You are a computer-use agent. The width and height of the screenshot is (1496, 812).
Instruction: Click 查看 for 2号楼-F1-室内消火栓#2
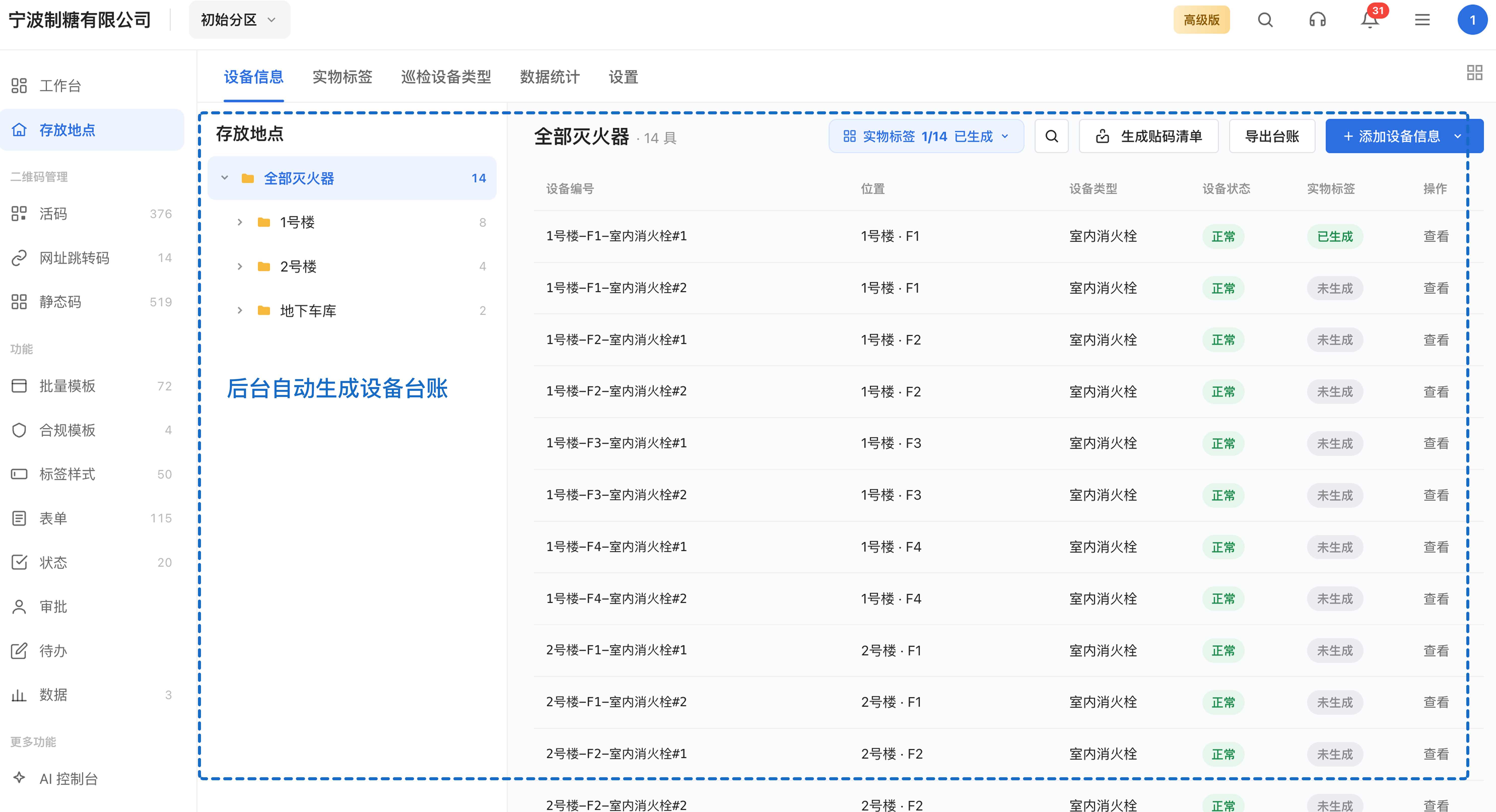click(x=1436, y=702)
